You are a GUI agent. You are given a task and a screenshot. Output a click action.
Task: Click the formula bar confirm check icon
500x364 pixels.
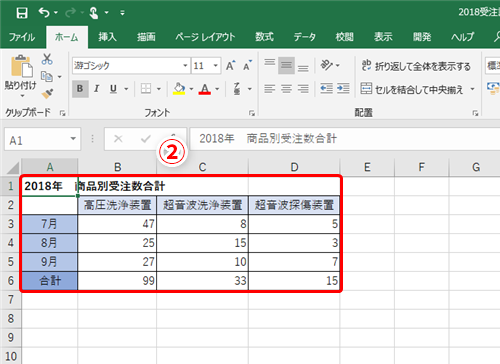tap(146, 139)
